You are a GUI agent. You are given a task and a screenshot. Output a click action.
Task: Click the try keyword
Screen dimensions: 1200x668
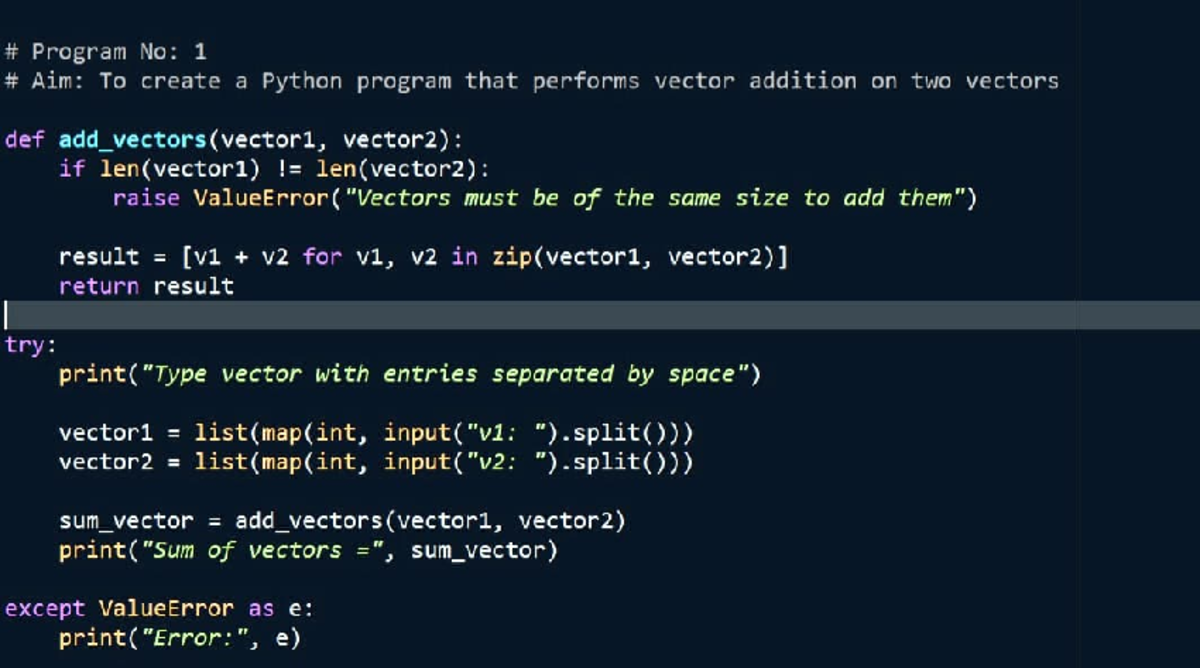tap(25, 346)
